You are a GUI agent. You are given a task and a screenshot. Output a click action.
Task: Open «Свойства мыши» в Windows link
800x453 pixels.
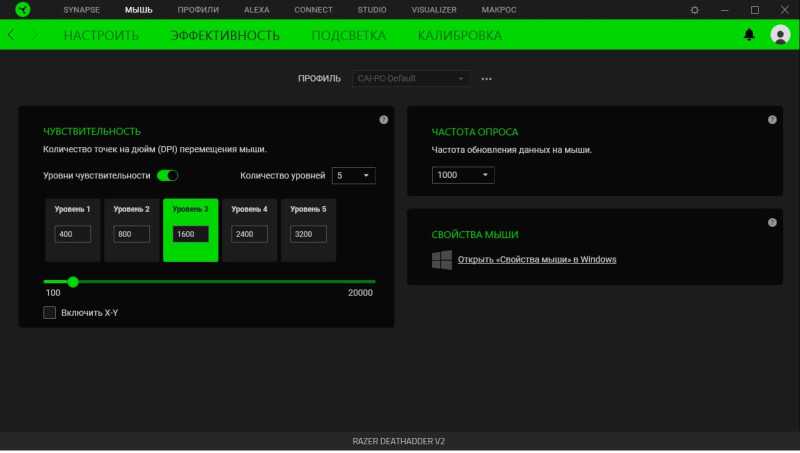coord(537,260)
